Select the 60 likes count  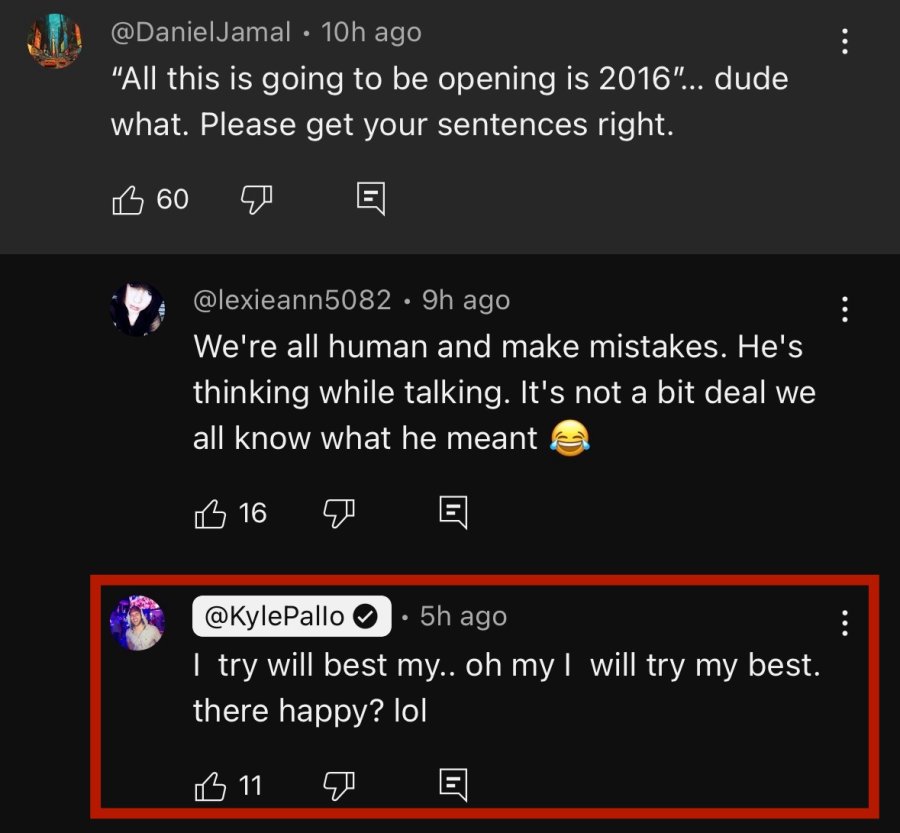[173, 199]
